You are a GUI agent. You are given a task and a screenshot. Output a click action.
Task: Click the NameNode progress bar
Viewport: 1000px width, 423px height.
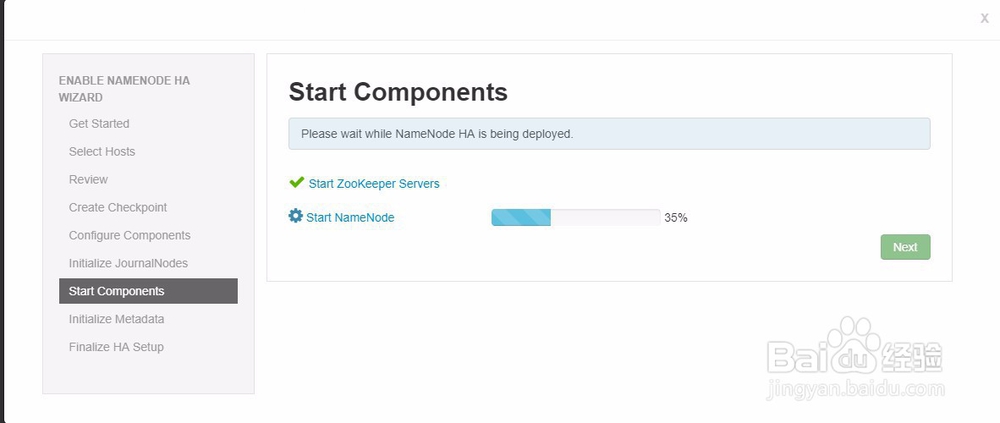click(575, 217)
